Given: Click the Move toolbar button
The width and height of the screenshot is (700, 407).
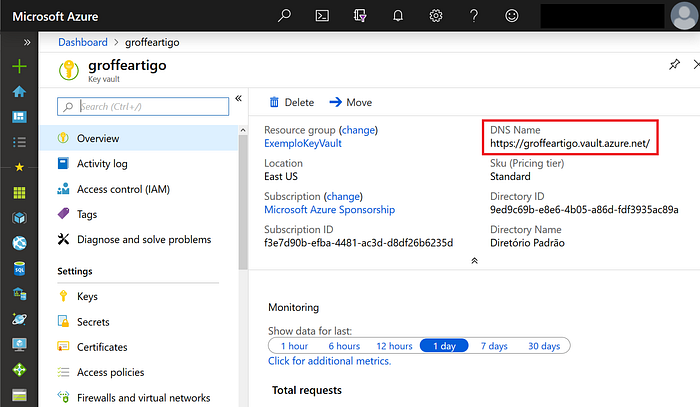Looking at the screenshot, I should pyautogui.click(x=350, y=103).
